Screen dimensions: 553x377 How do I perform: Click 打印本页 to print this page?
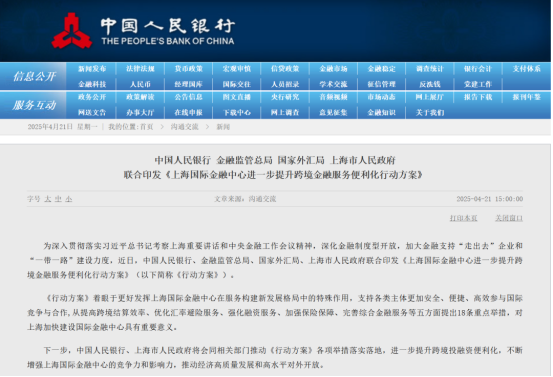(x=463, y=218)
